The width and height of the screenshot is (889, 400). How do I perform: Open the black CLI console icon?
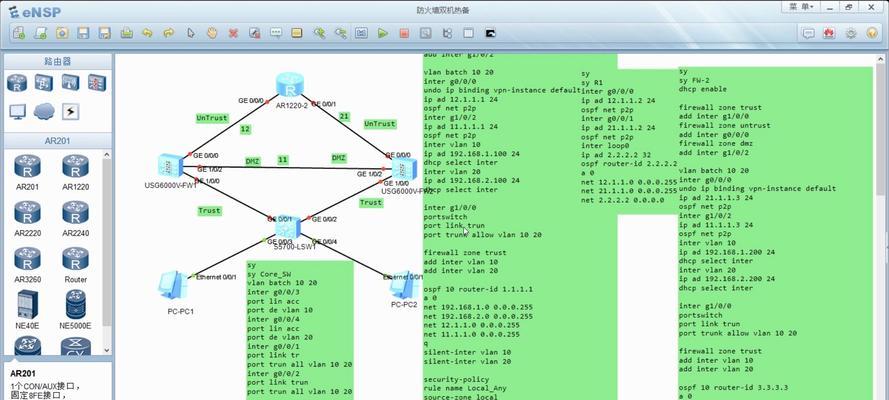(490, 33)
